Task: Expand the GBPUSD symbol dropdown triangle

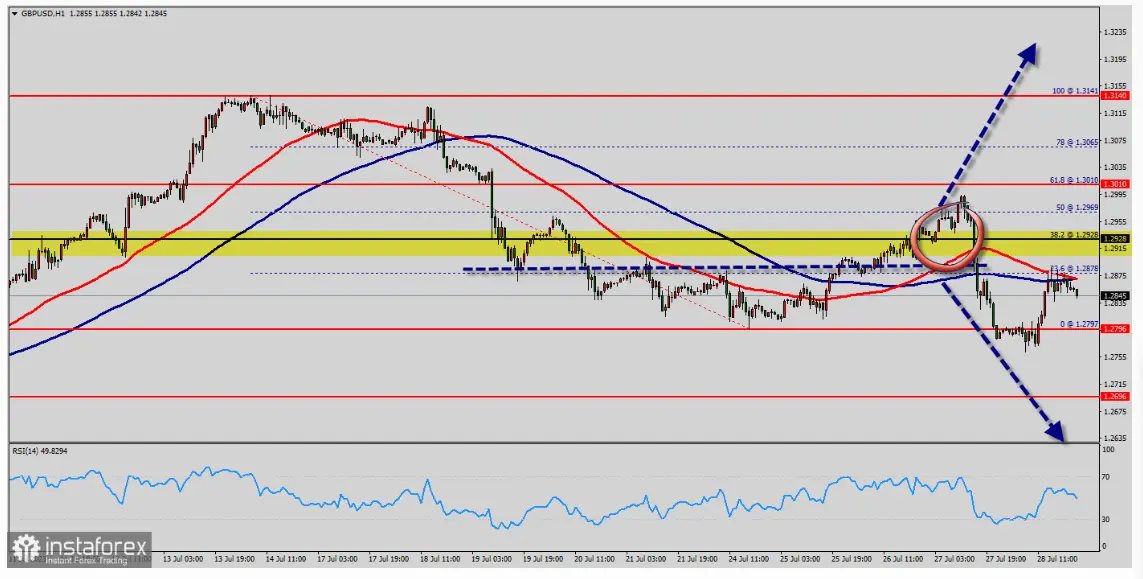Action: click(13, 15)
